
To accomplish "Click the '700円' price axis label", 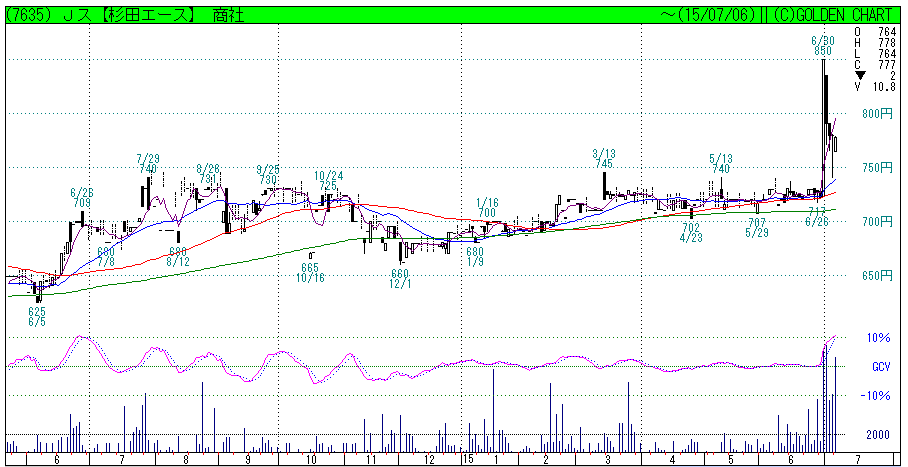I will click(878, 222).
